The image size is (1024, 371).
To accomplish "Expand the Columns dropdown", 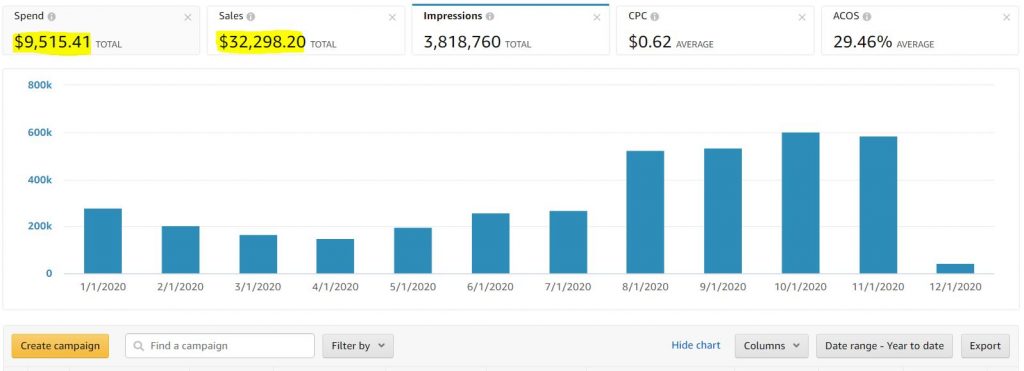I will click(x=771, y=346).
